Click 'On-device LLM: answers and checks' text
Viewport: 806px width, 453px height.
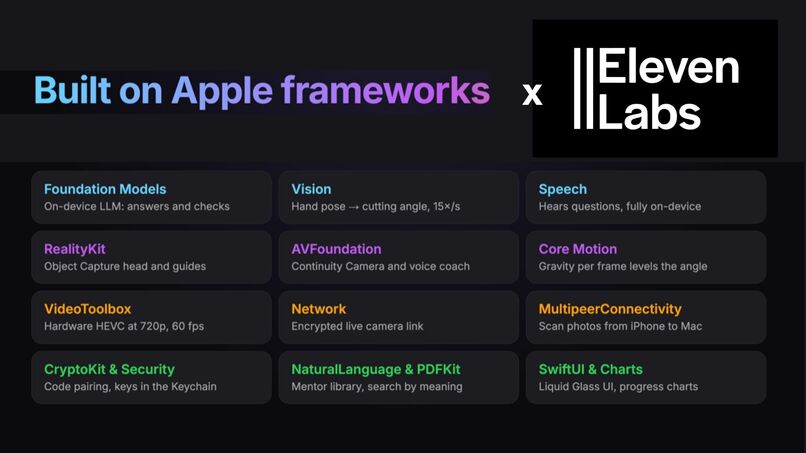coord(137,206)
